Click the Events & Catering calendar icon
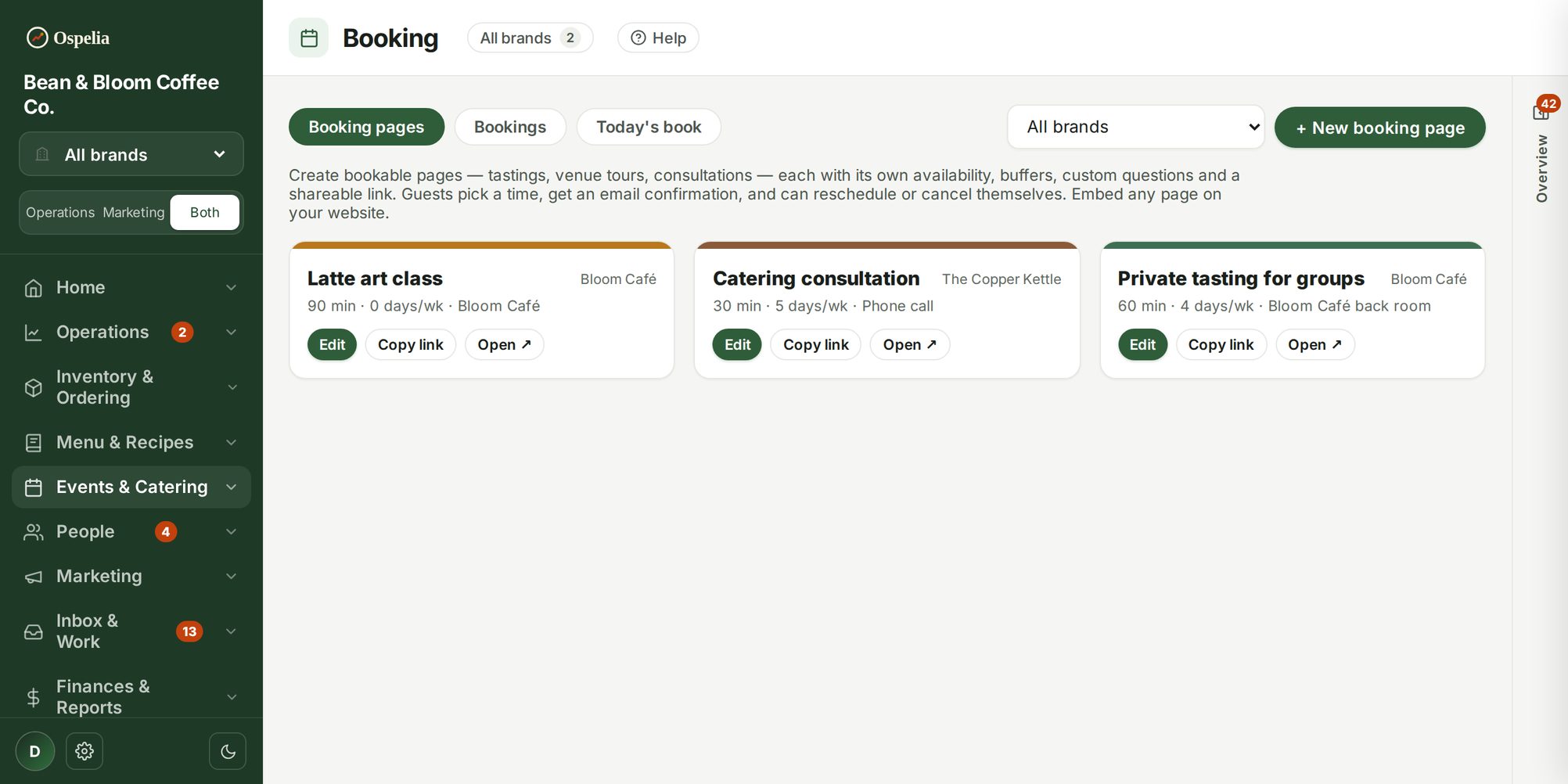Viewport: 1568px width, 784px height. tap(33, 487)
